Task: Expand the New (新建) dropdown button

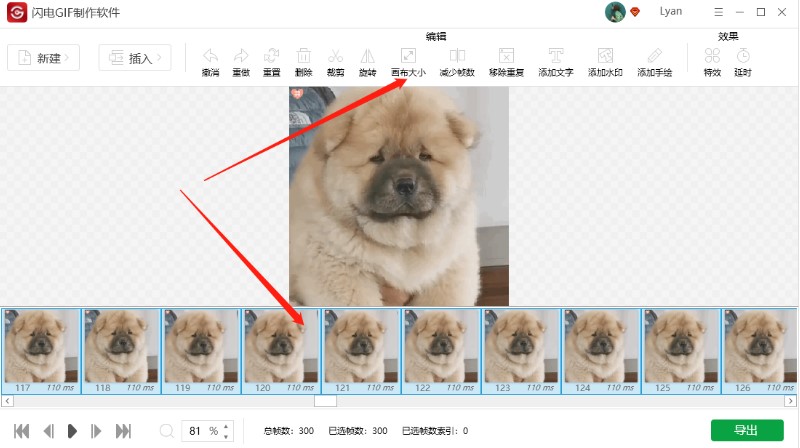Action: click(x=44, y=58)
